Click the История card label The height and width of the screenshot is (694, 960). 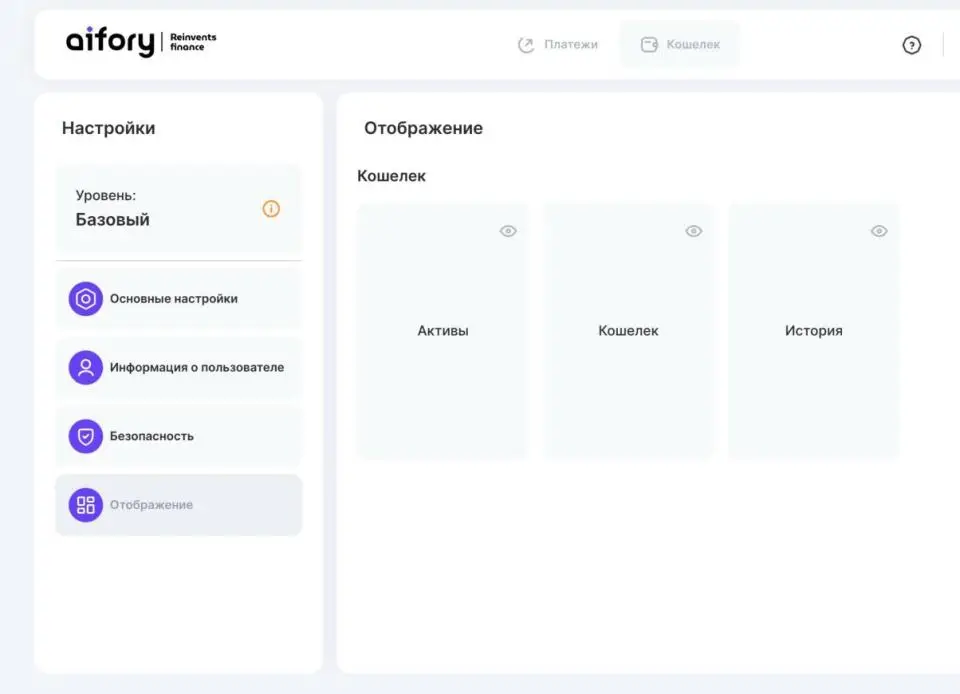pos(814,330)
